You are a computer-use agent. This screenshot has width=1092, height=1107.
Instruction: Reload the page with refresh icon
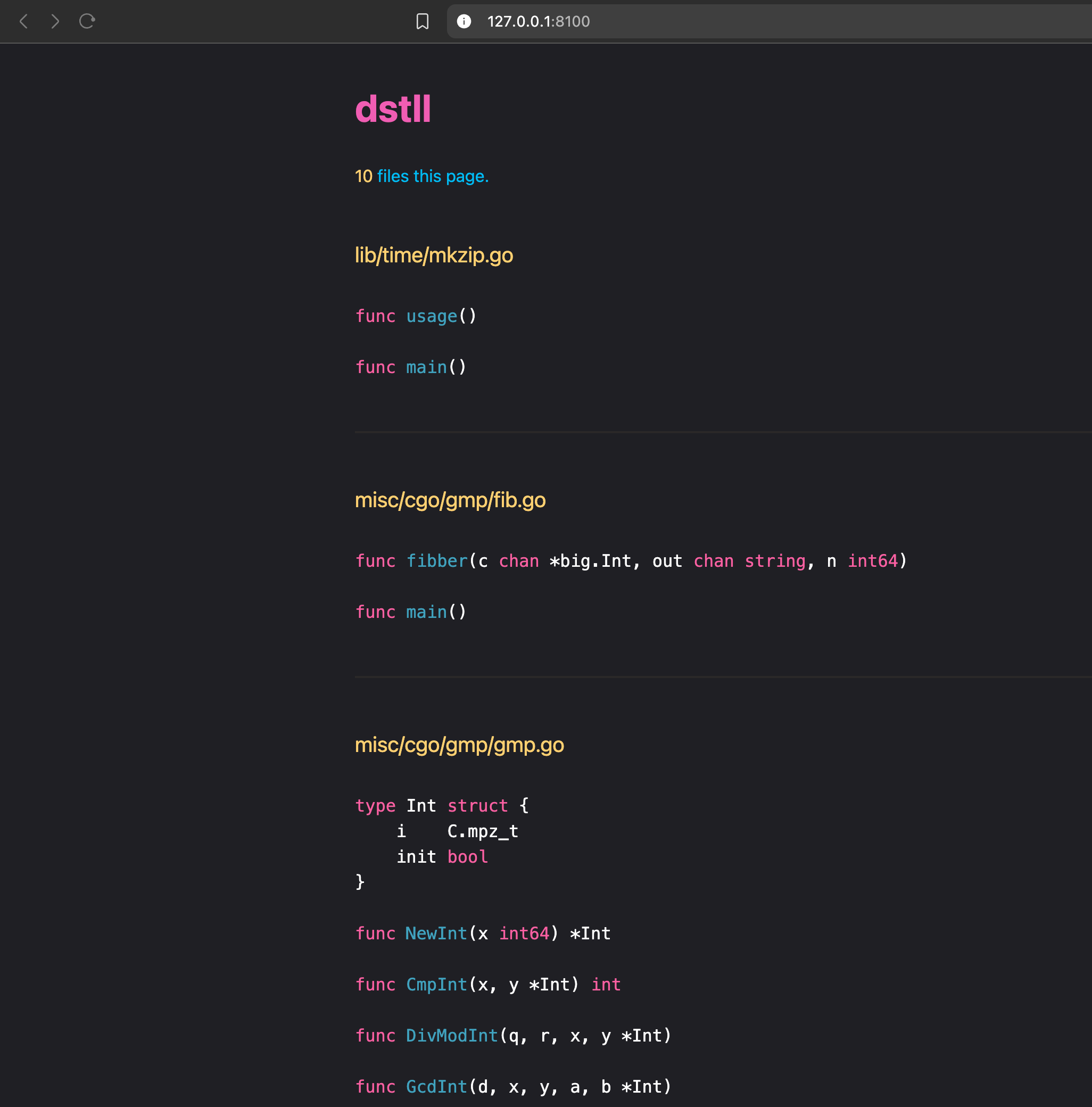87,22
